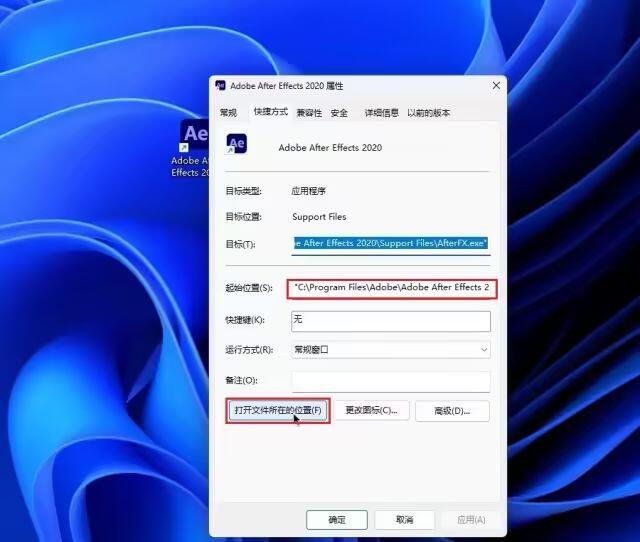This screenshot has height=542, width=640.
Task: Open the 安全 tab
Action: [x=339, y=113]
